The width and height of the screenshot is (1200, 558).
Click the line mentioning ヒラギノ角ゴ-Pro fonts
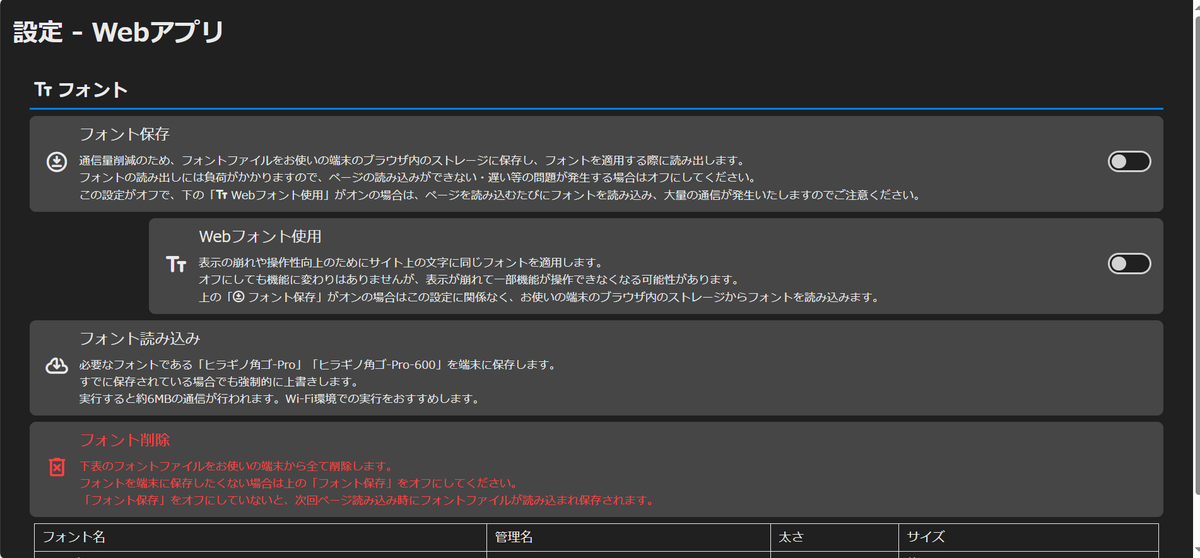(317, 365)
